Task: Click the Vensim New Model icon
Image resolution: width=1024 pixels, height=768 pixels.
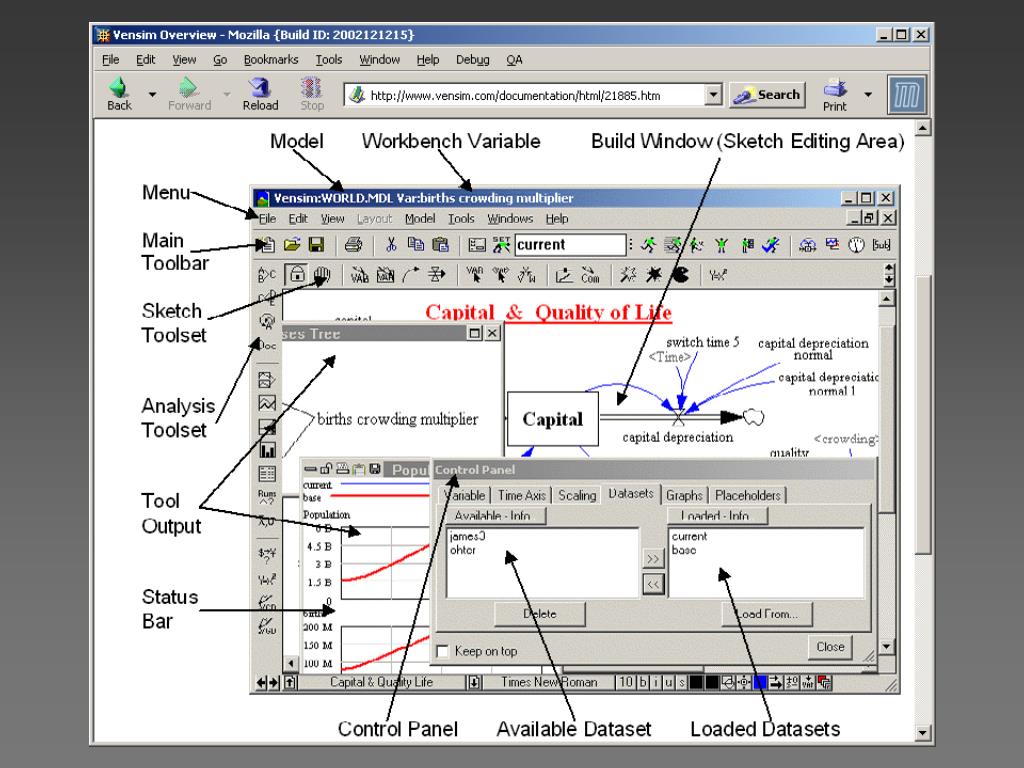Action: [266, 245]
